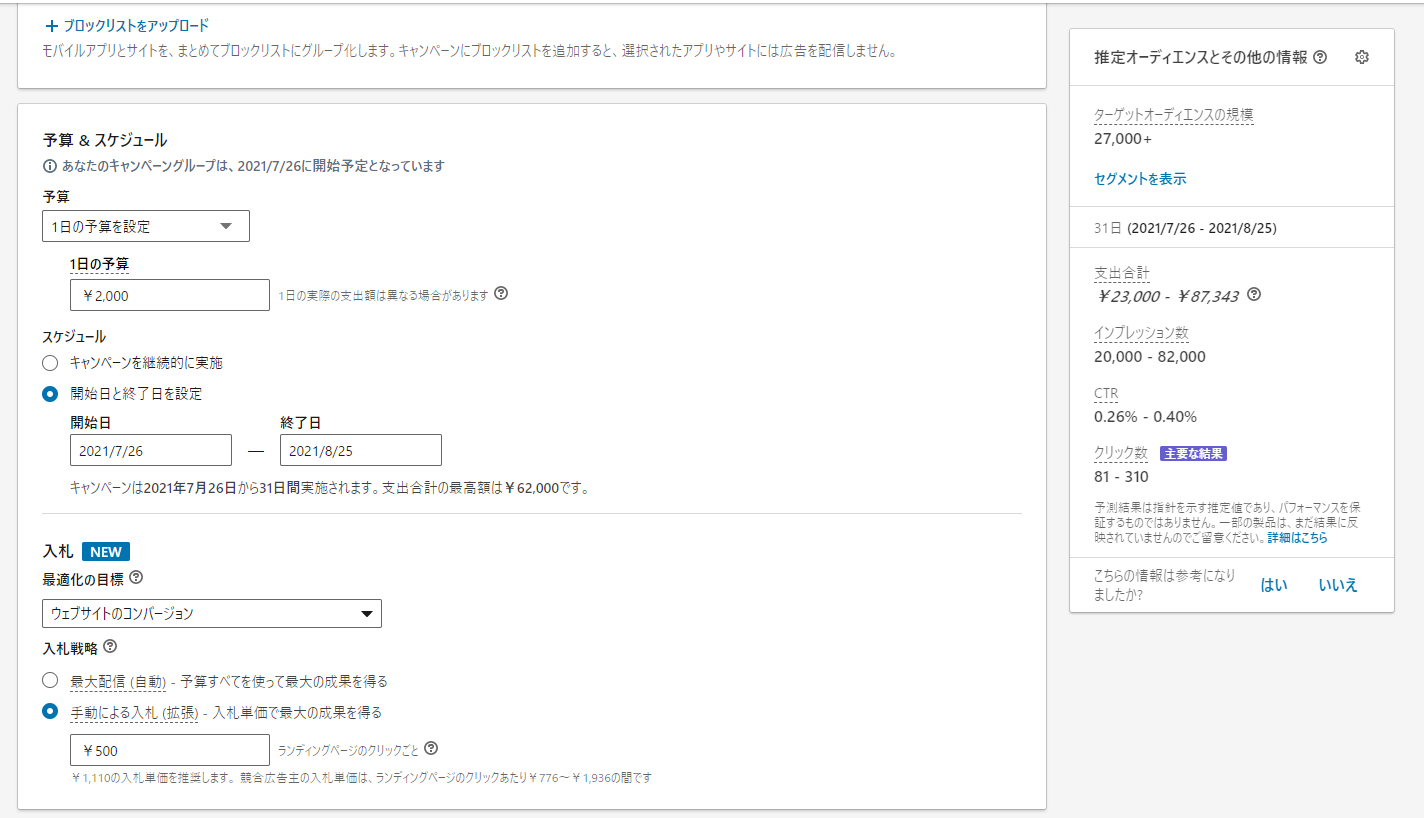Click help icon beside 入札戦略
1424x818 pixels.
tap(110, 647)
